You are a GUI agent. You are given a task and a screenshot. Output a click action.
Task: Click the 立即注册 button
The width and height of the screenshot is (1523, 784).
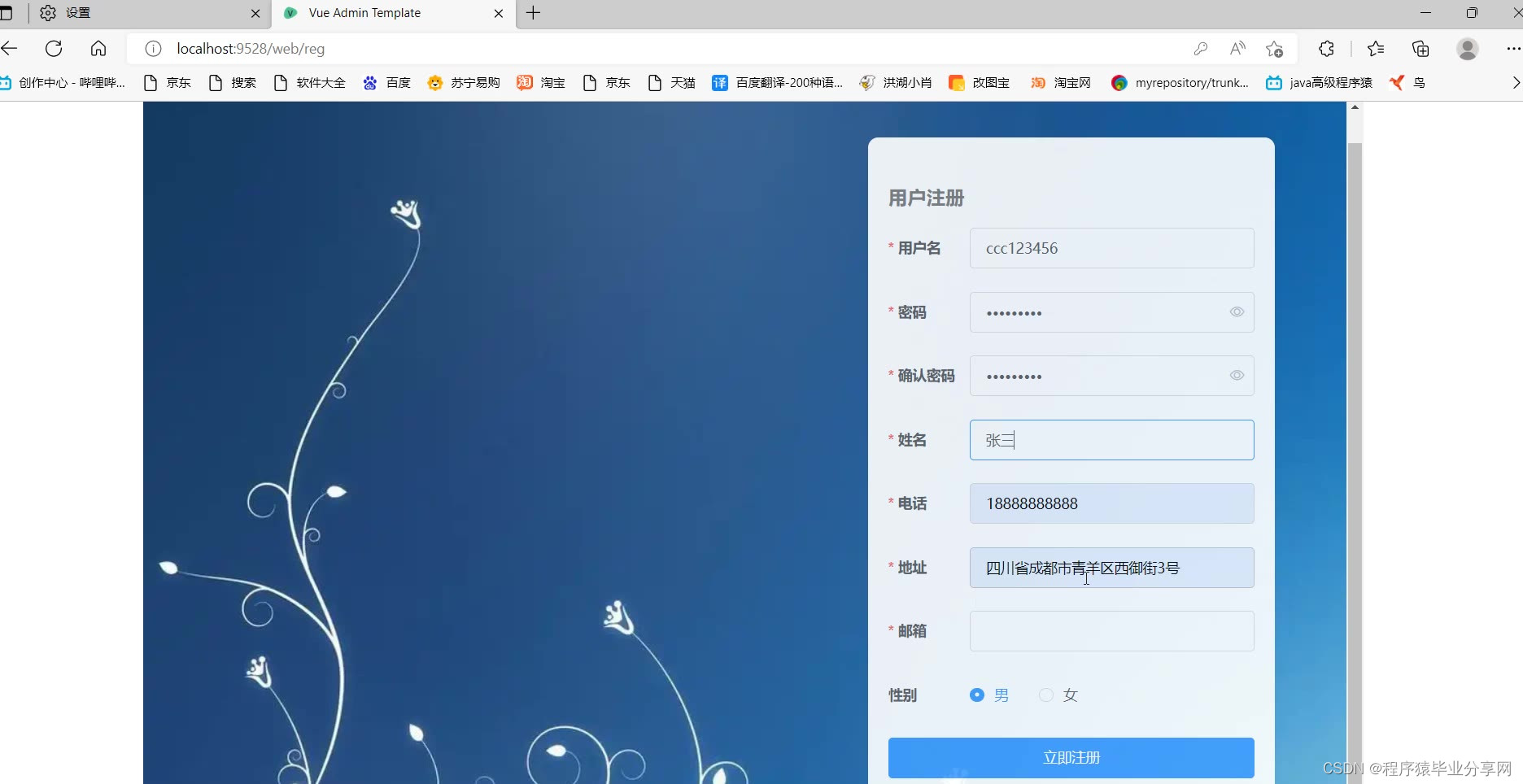tap(1071, 758)
